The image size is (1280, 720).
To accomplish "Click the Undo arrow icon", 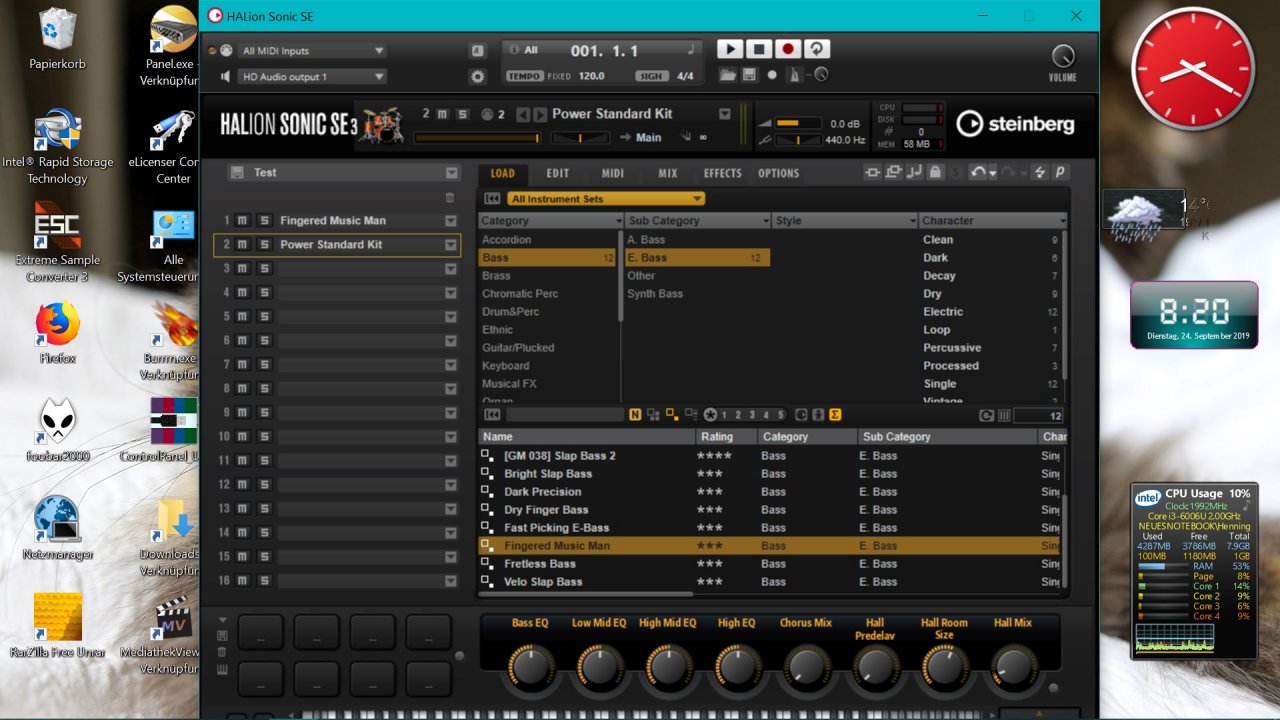I will click(x=977, y=173).
